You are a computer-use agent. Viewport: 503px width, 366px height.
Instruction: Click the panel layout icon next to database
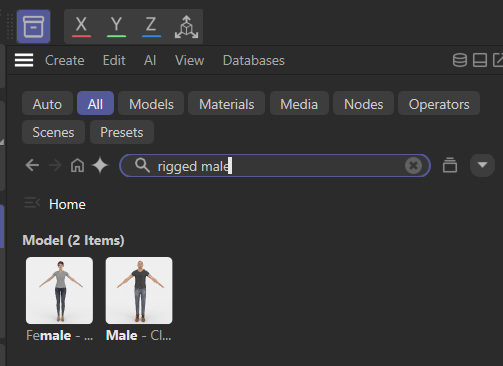pos(480,60)
